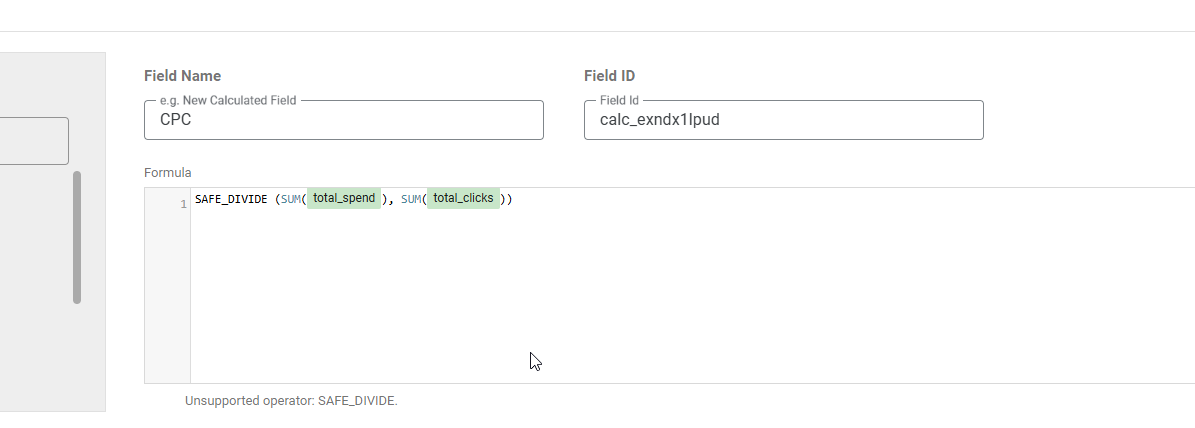Click the SUM keyword before total_clicks

click(x=411, y=199)
